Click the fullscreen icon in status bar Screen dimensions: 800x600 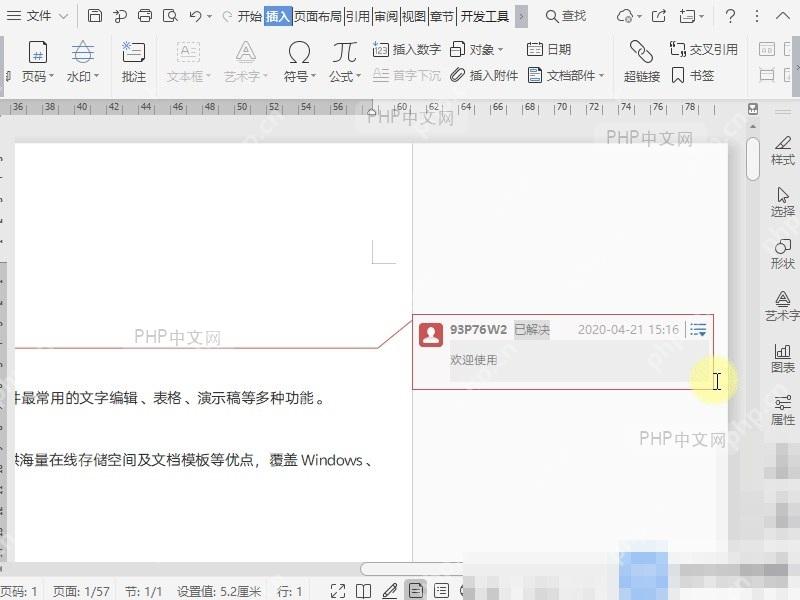[338, 591]
